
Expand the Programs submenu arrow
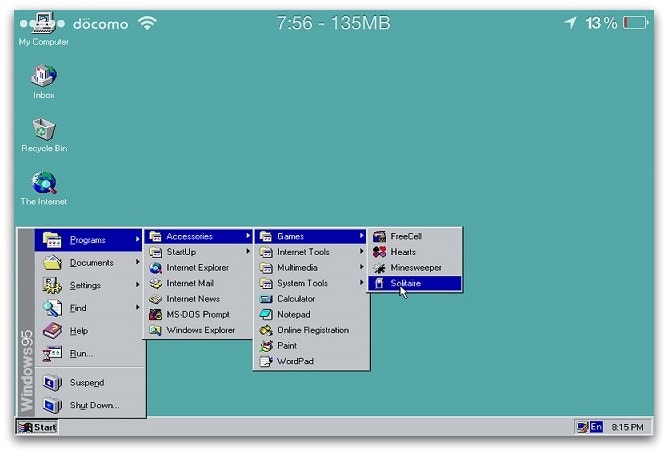click(x=137, y=239)
